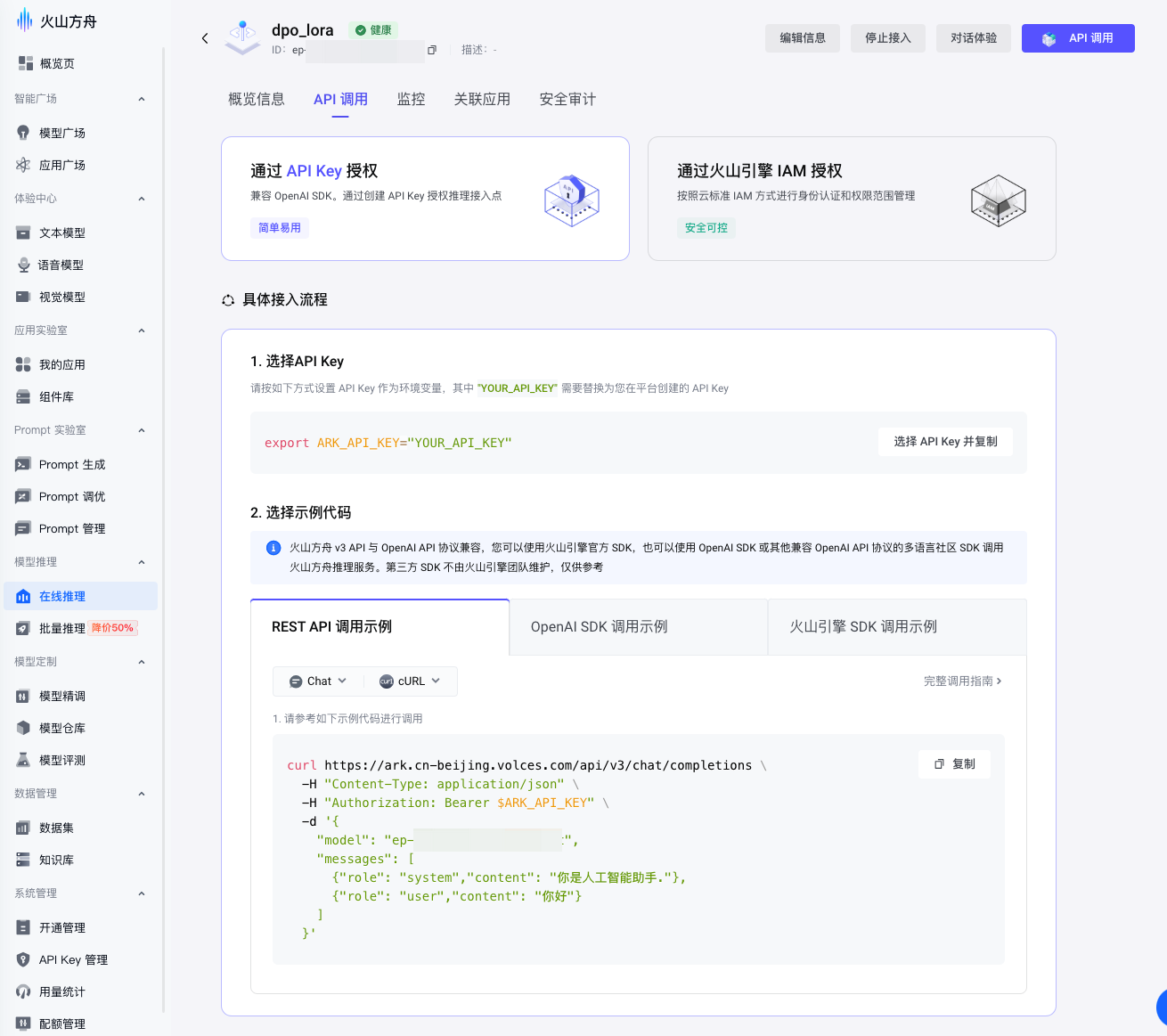
Task: Click the 用量统计 icon
Action: pos(23,991)
